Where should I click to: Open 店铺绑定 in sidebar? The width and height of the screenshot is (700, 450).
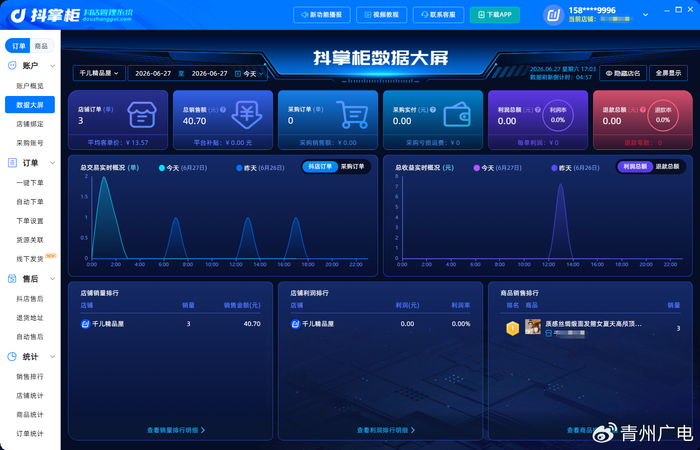[x=30, y=124]
